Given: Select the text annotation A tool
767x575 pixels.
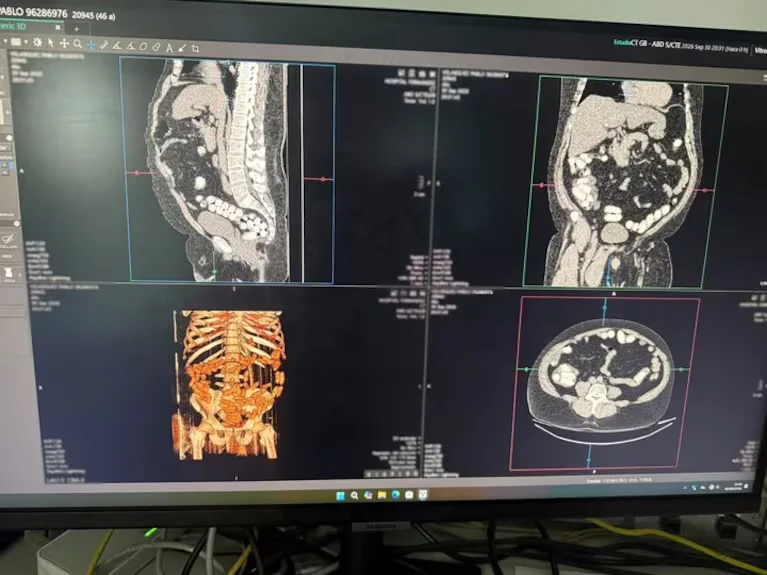Looking at the screenshot, I should click(169, 47).
